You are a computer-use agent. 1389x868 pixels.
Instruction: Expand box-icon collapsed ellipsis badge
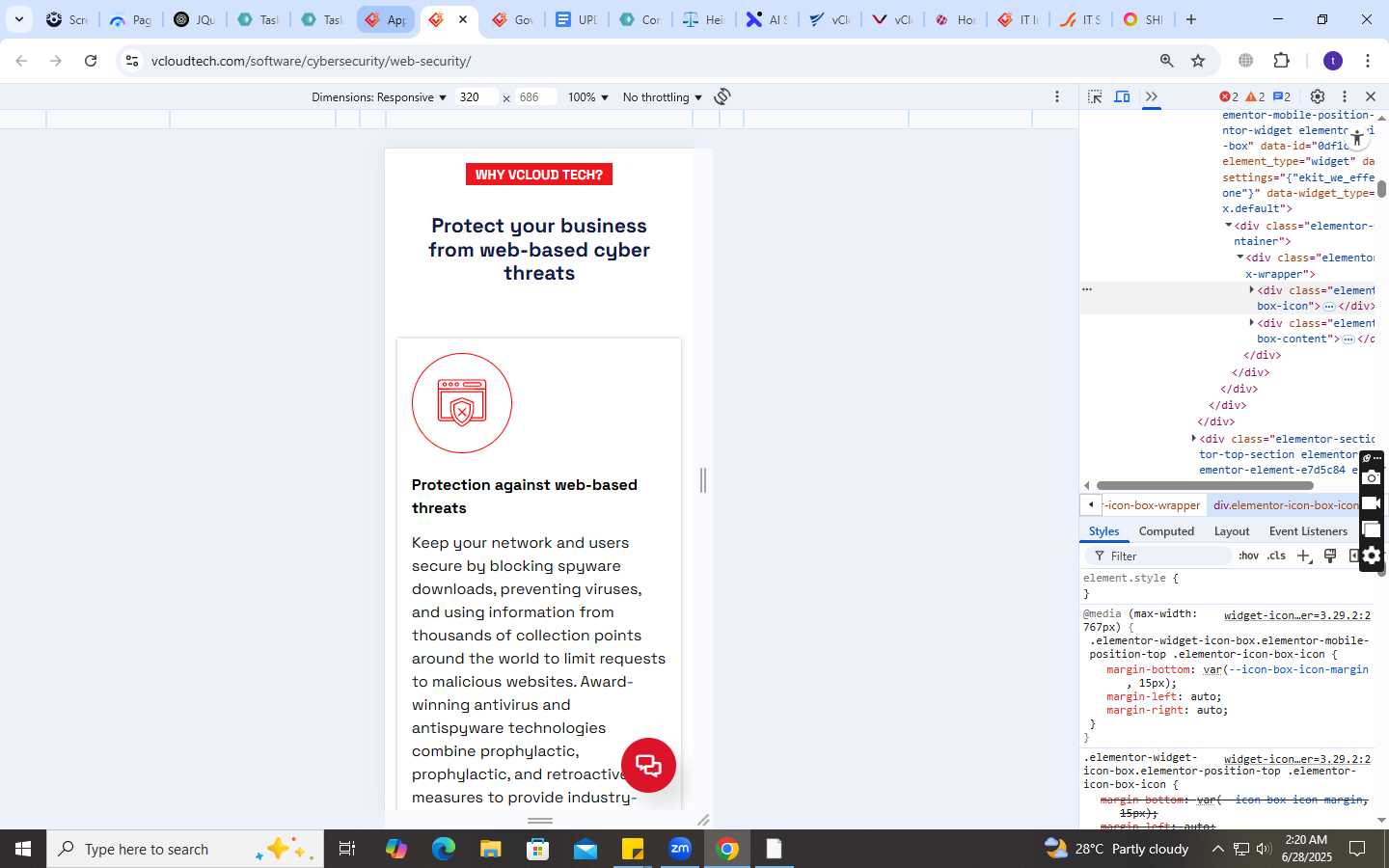click(1329, 306)
